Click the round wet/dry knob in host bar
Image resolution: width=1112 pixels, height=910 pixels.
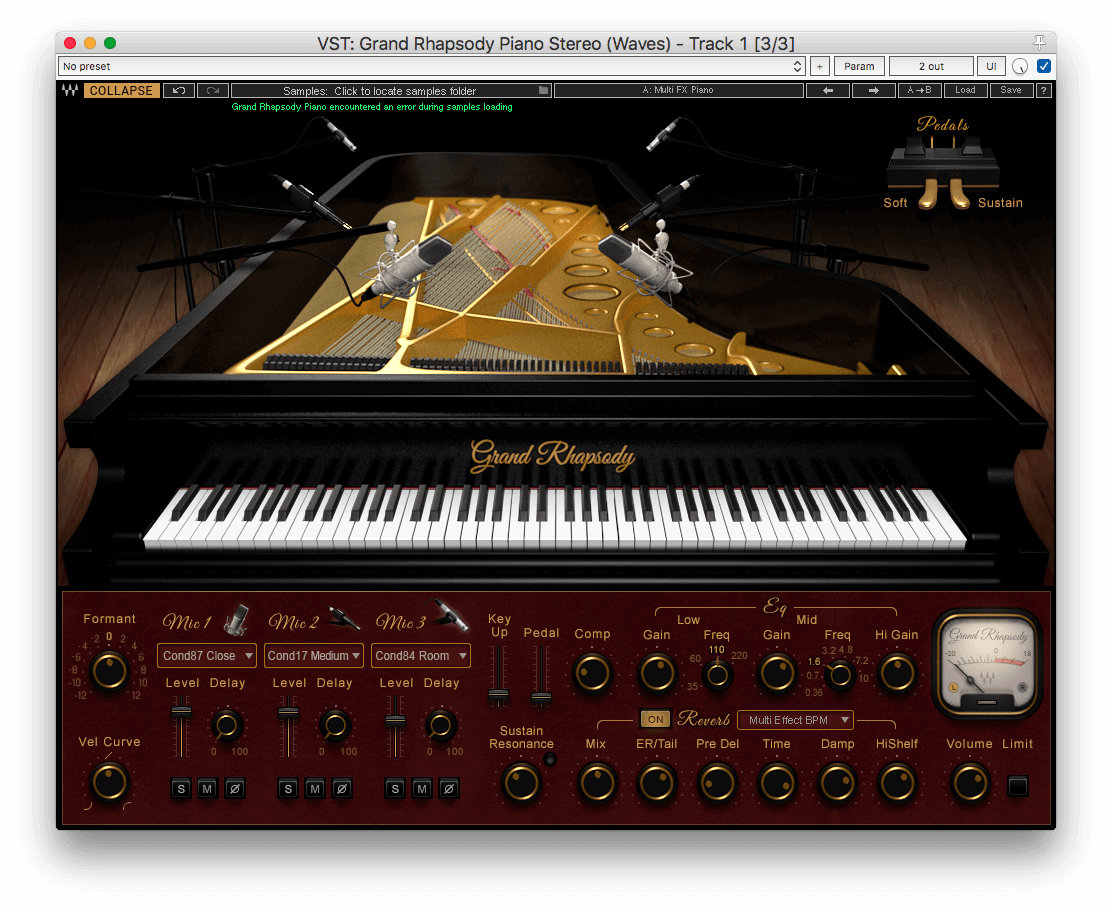pos(1020,66)
